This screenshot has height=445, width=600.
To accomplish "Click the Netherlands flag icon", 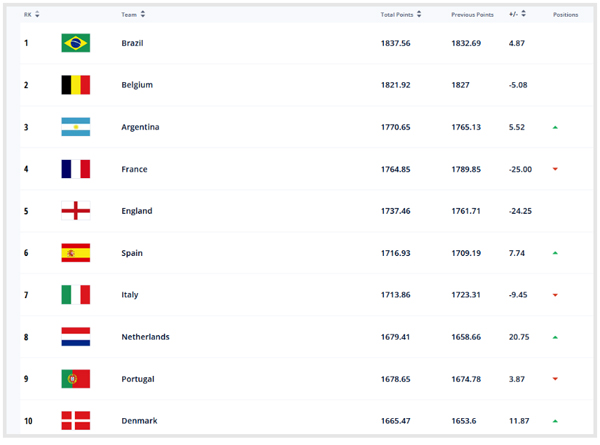I will [x=75, y=337].
